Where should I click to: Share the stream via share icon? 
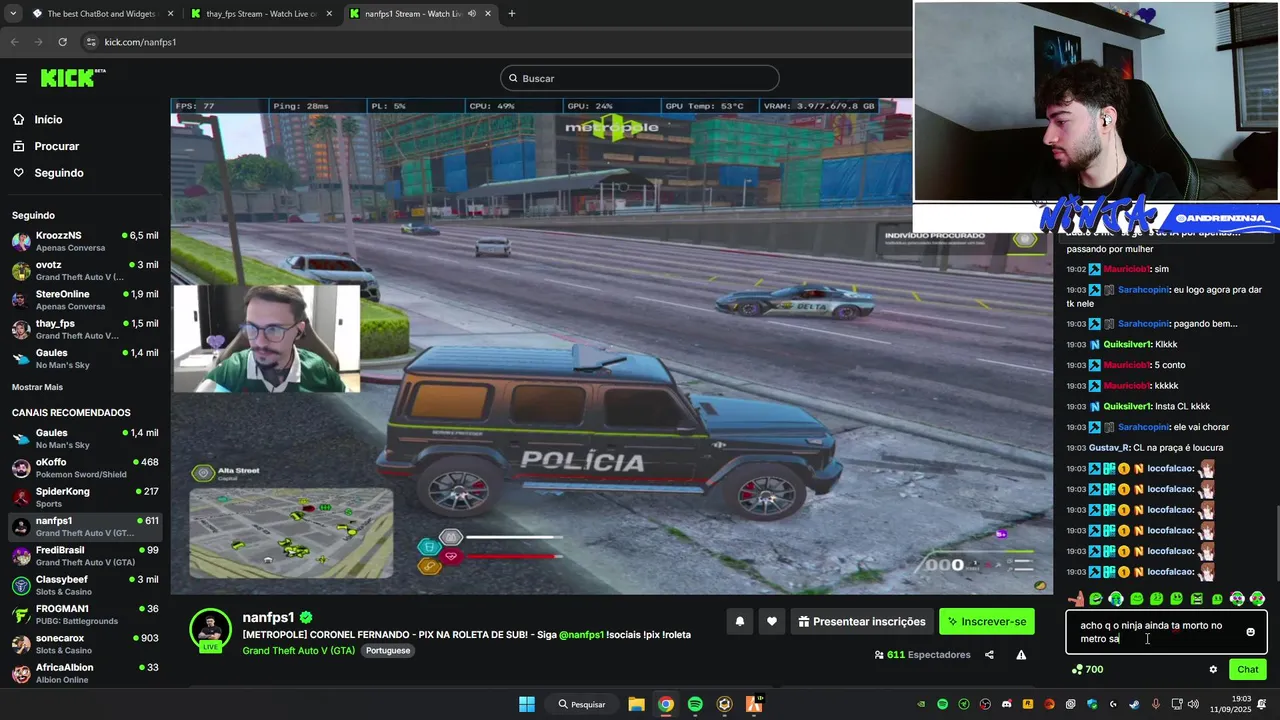coord(989,655)
